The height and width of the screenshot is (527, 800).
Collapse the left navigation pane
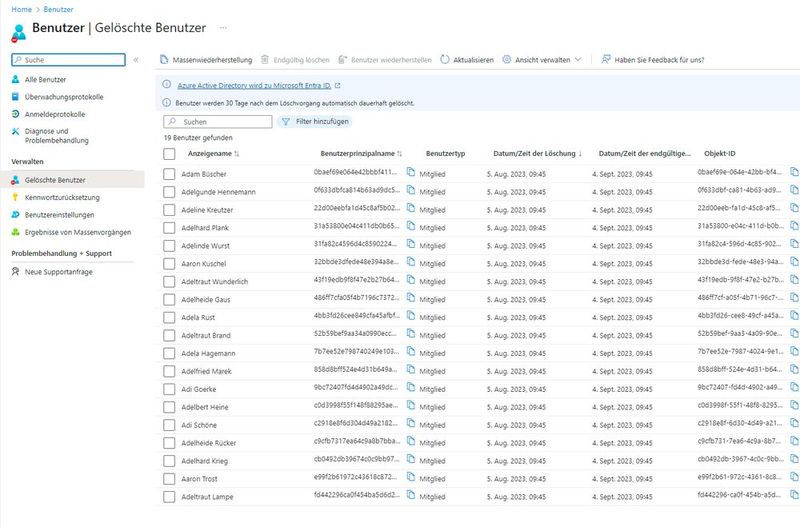point(136,60)
